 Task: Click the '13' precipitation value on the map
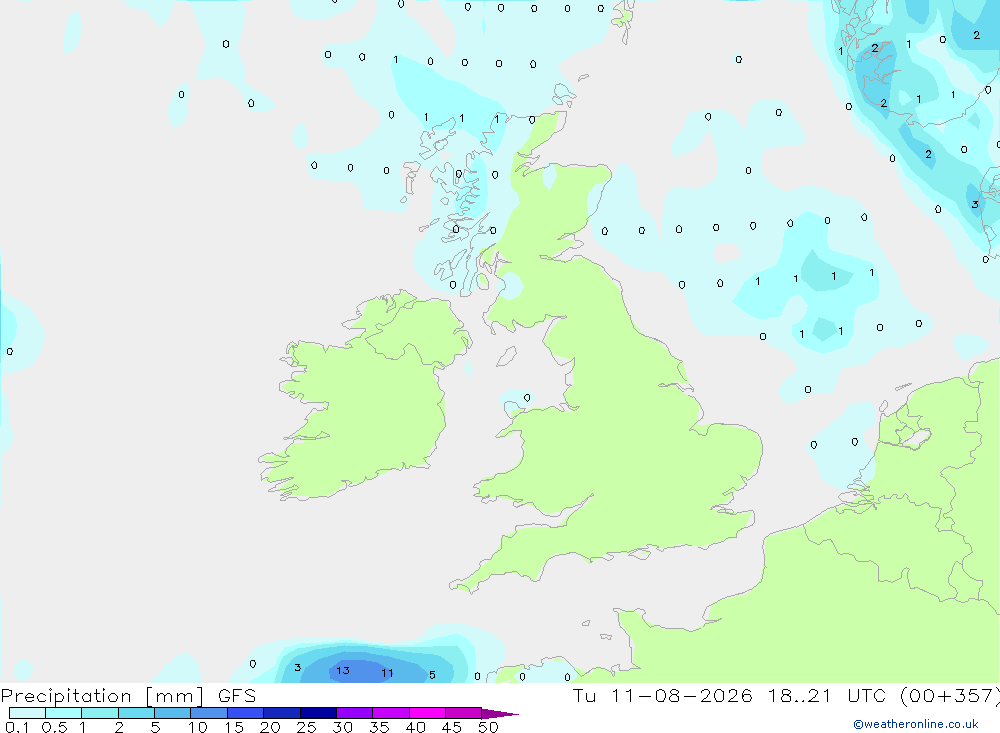(x=343, y=670)
